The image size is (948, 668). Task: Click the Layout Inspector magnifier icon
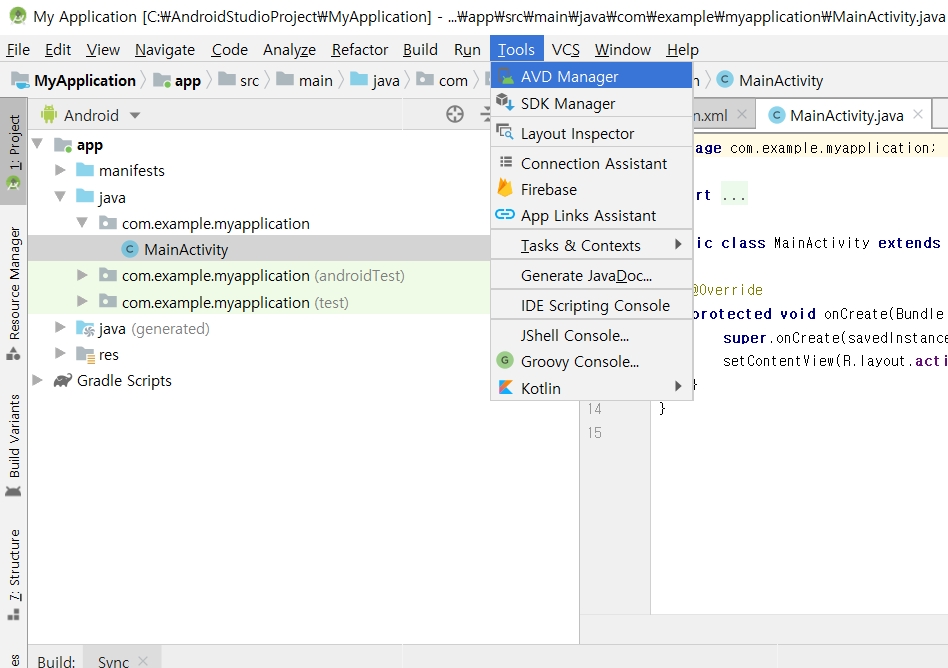(505, 132)
